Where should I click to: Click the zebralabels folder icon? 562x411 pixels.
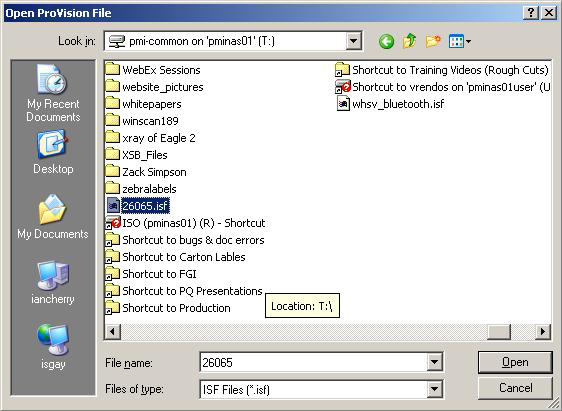coord(113,188)
